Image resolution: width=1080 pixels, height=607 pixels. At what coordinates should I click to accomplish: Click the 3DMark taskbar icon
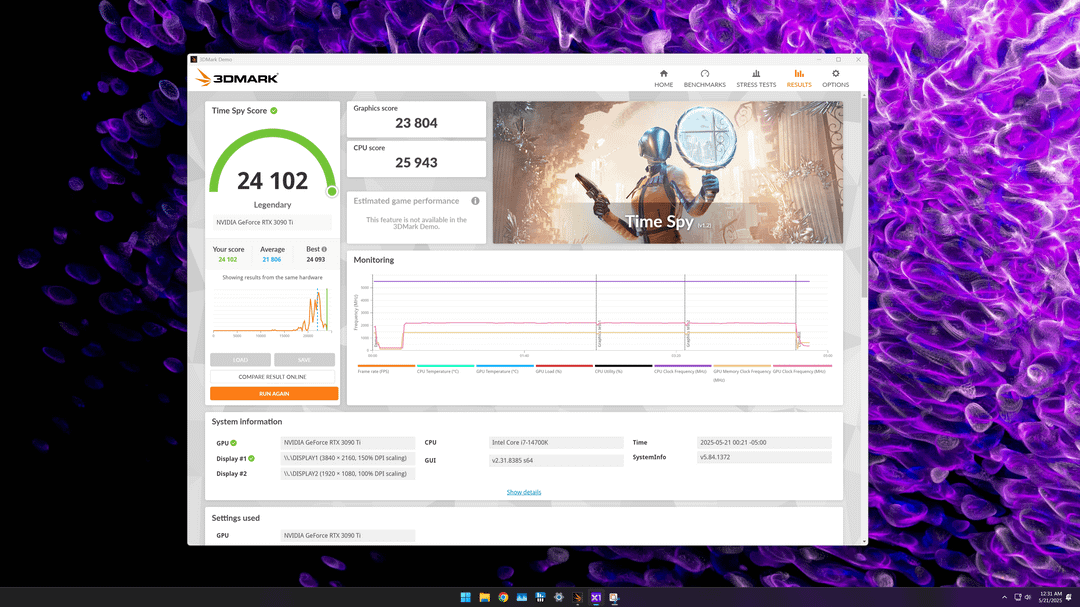pyautogui.click(x=577, y=597)
